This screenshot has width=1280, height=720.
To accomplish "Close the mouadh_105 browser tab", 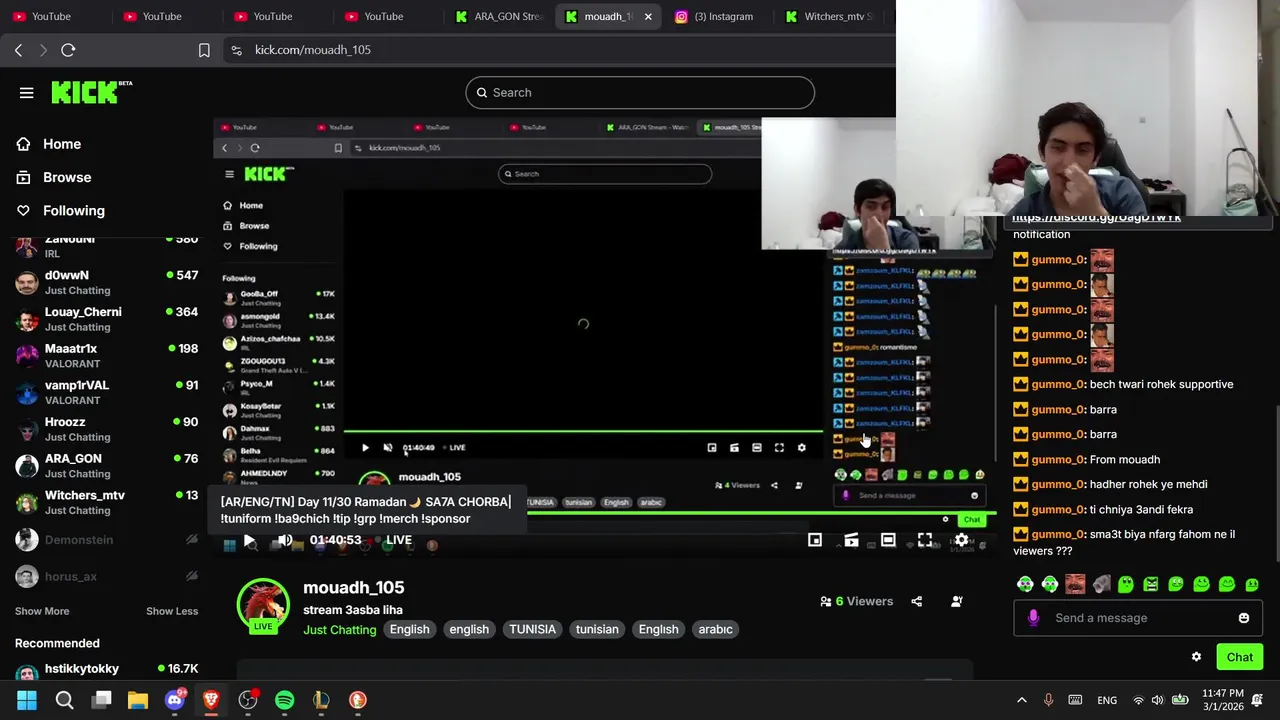I will pos(648,16).
